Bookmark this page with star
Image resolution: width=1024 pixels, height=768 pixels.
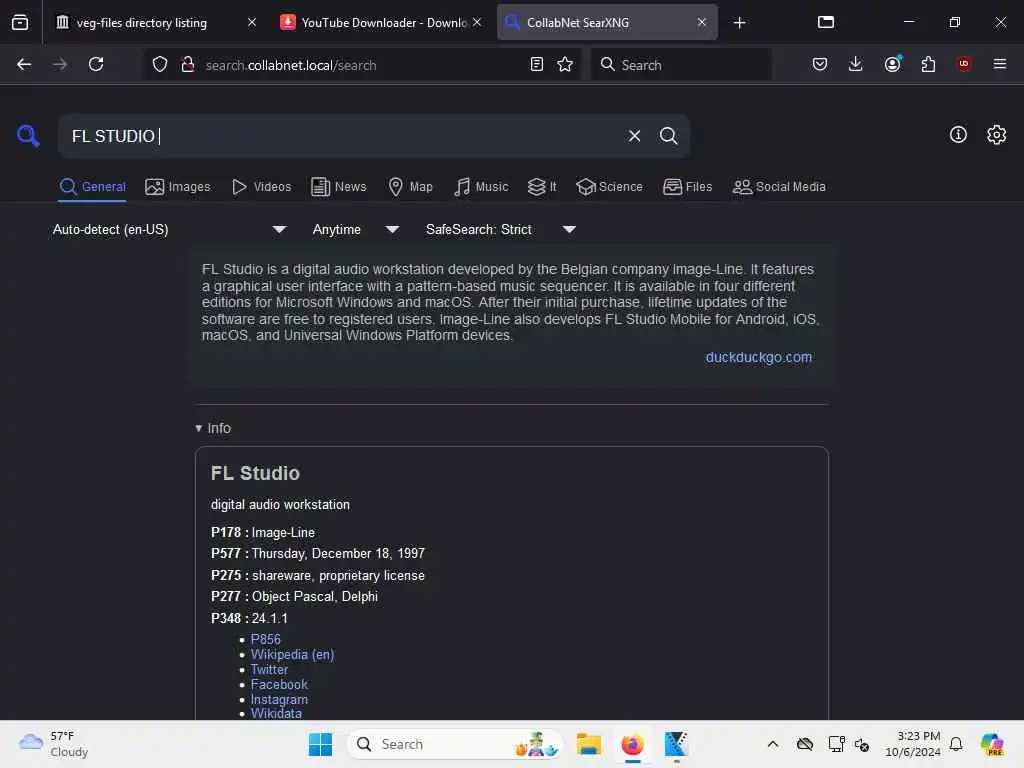pyautogui.click(x=565, y=64)
